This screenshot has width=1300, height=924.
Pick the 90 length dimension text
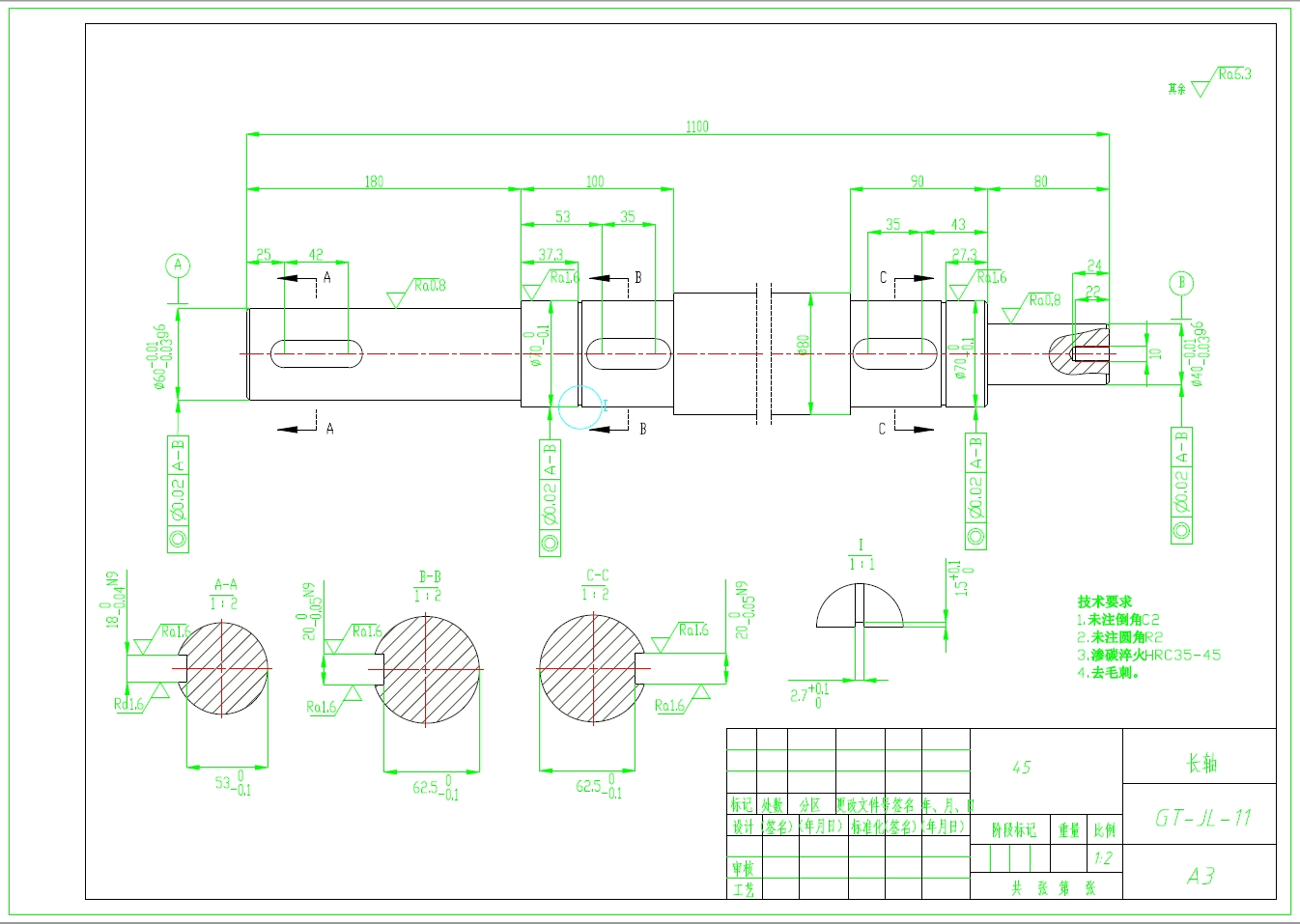click(917, 182)
